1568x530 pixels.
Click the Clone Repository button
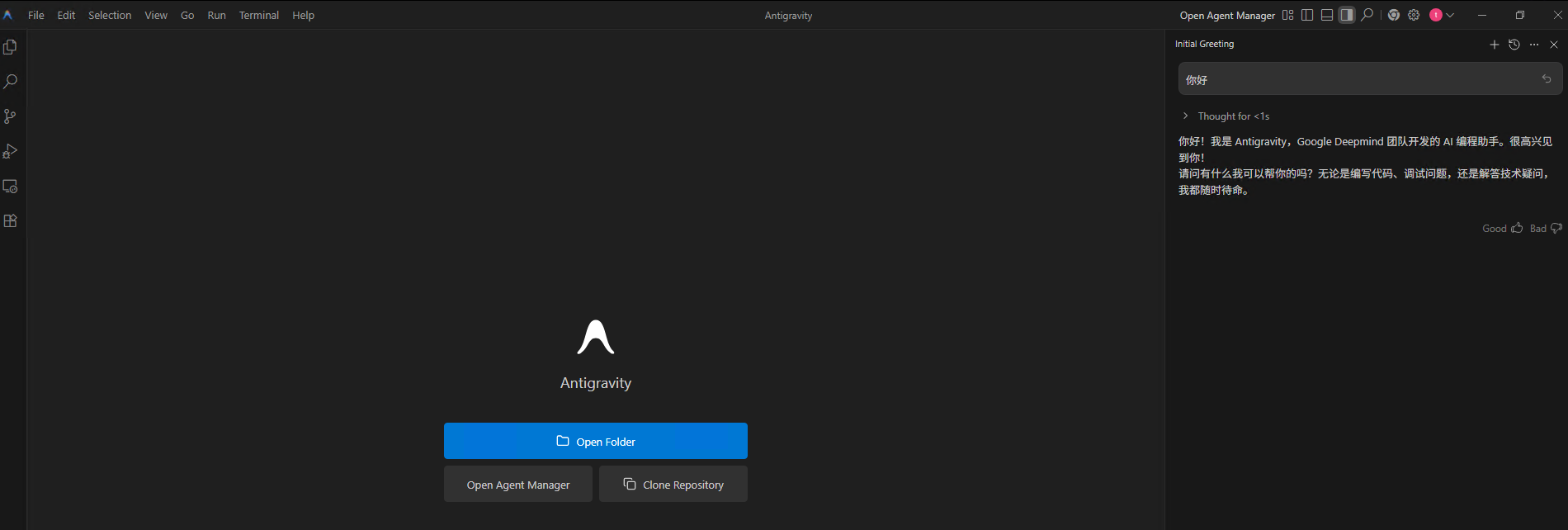point(673,484)
